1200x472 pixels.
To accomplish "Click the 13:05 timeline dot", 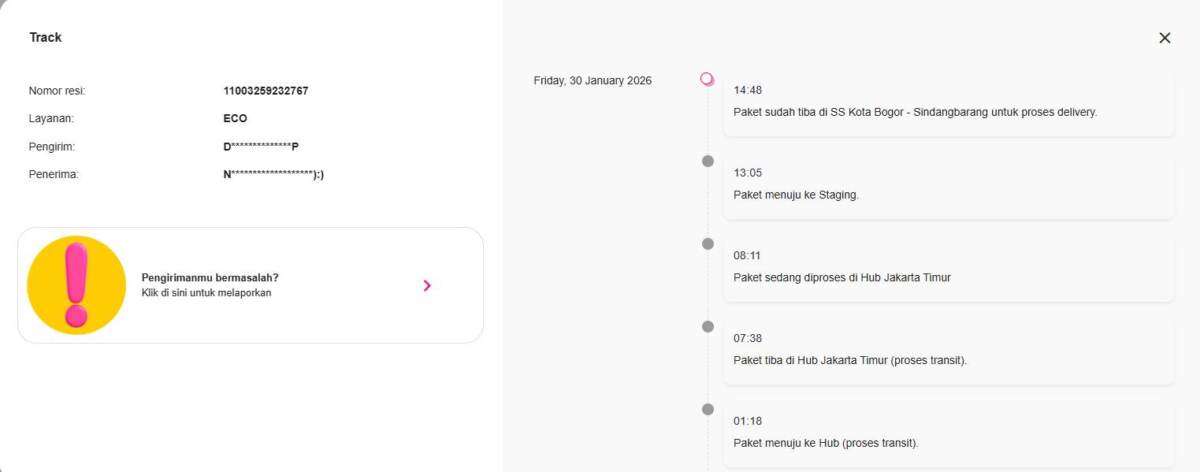I will 708,161.
